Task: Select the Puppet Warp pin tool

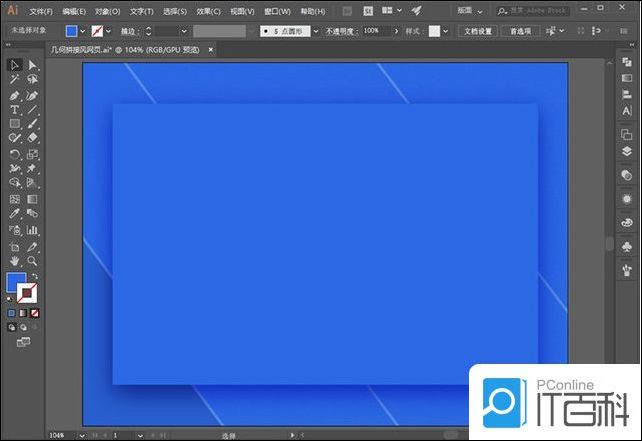Action: (x=32, y=168)
